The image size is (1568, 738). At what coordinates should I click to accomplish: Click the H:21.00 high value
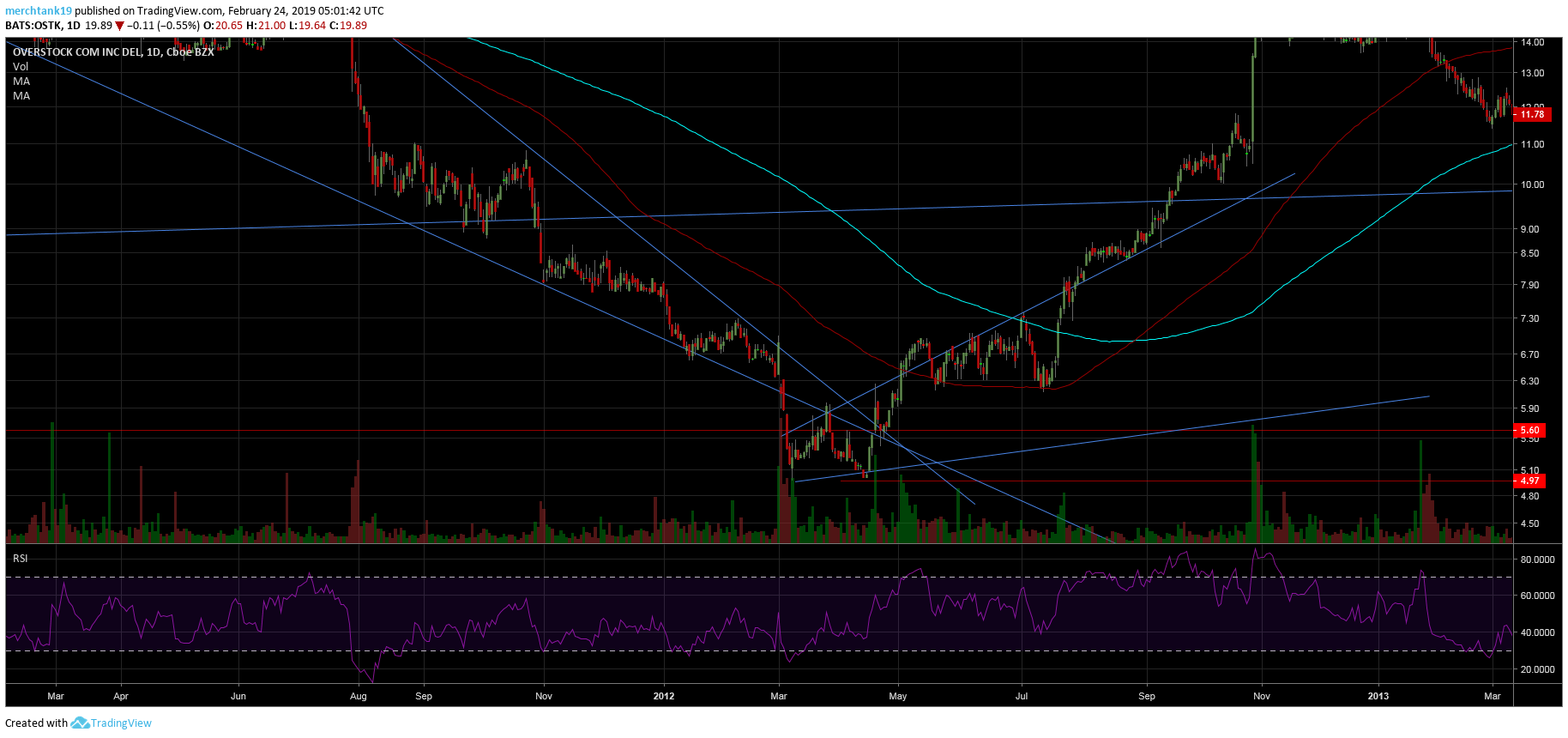click(266, 26)
